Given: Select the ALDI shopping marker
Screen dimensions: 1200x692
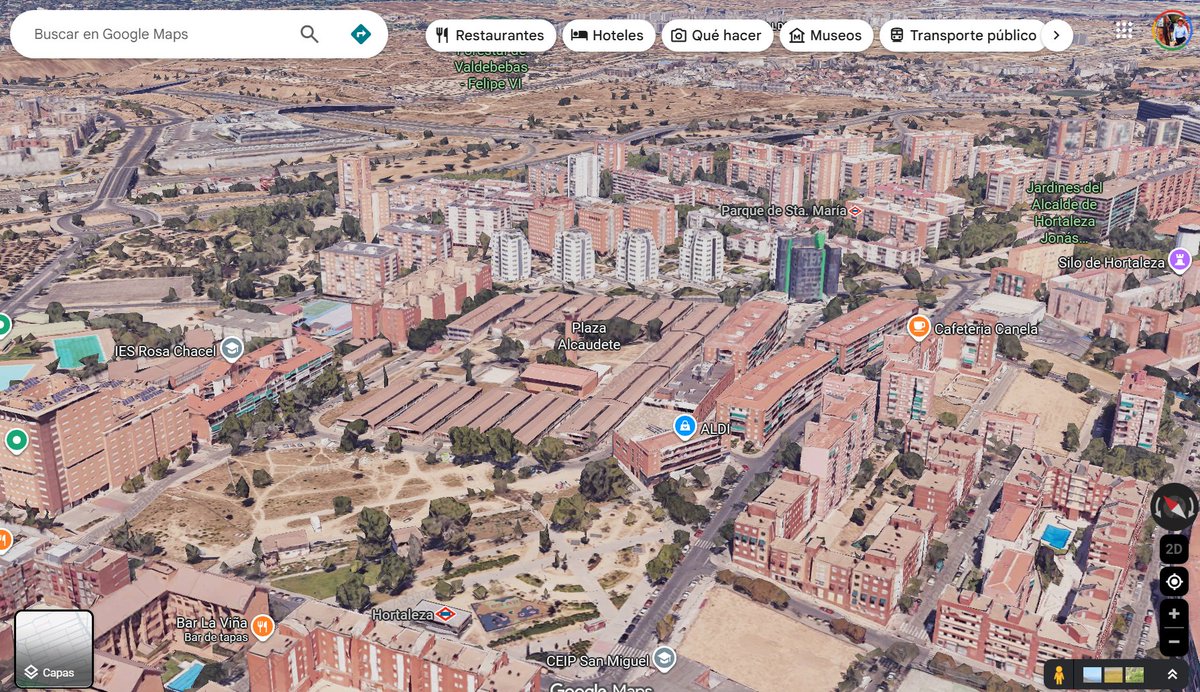Looking at the screenshot, I should pyautogui.click(x=685, y=427).
